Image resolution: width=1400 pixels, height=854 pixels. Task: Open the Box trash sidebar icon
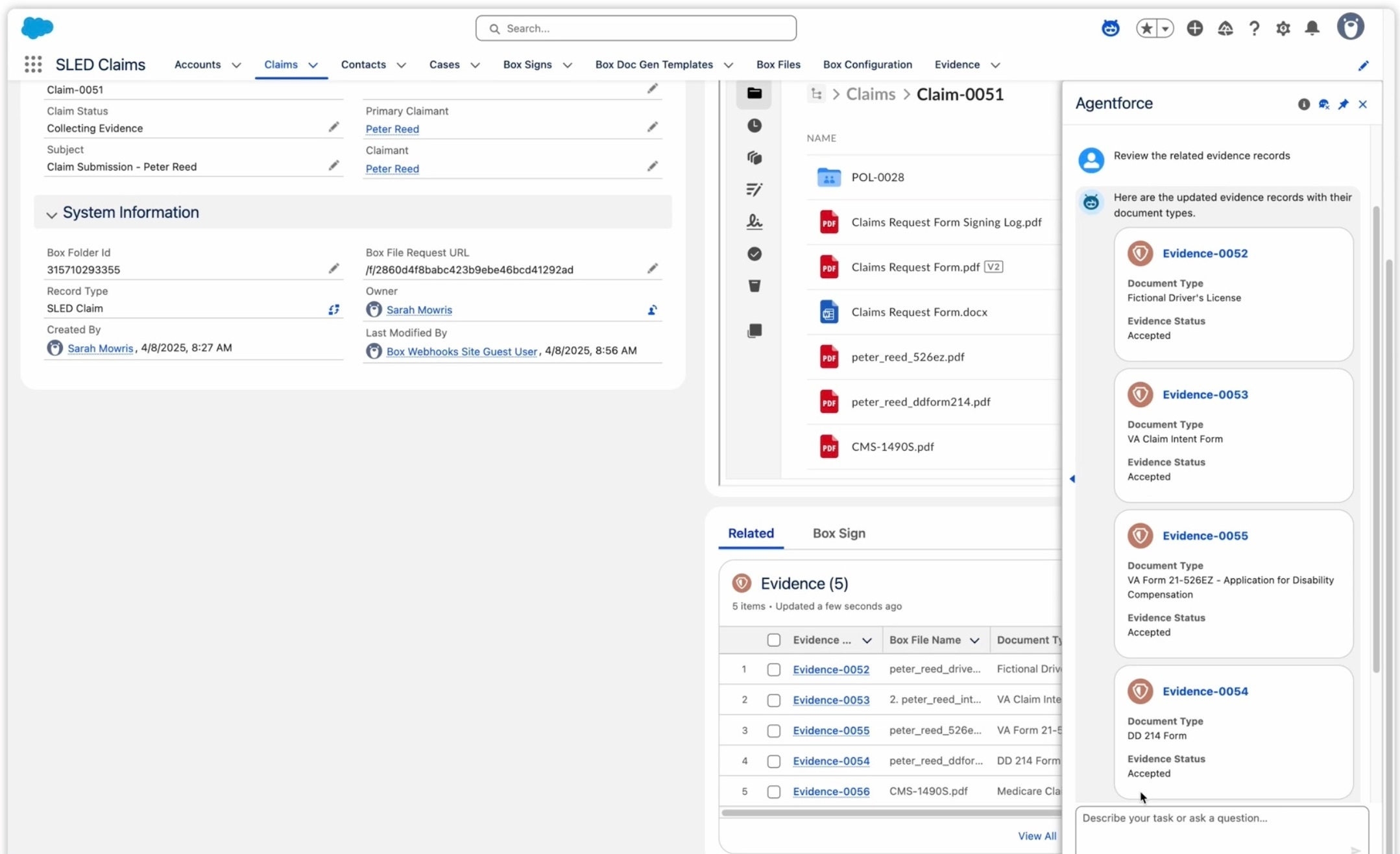(754, 286)
